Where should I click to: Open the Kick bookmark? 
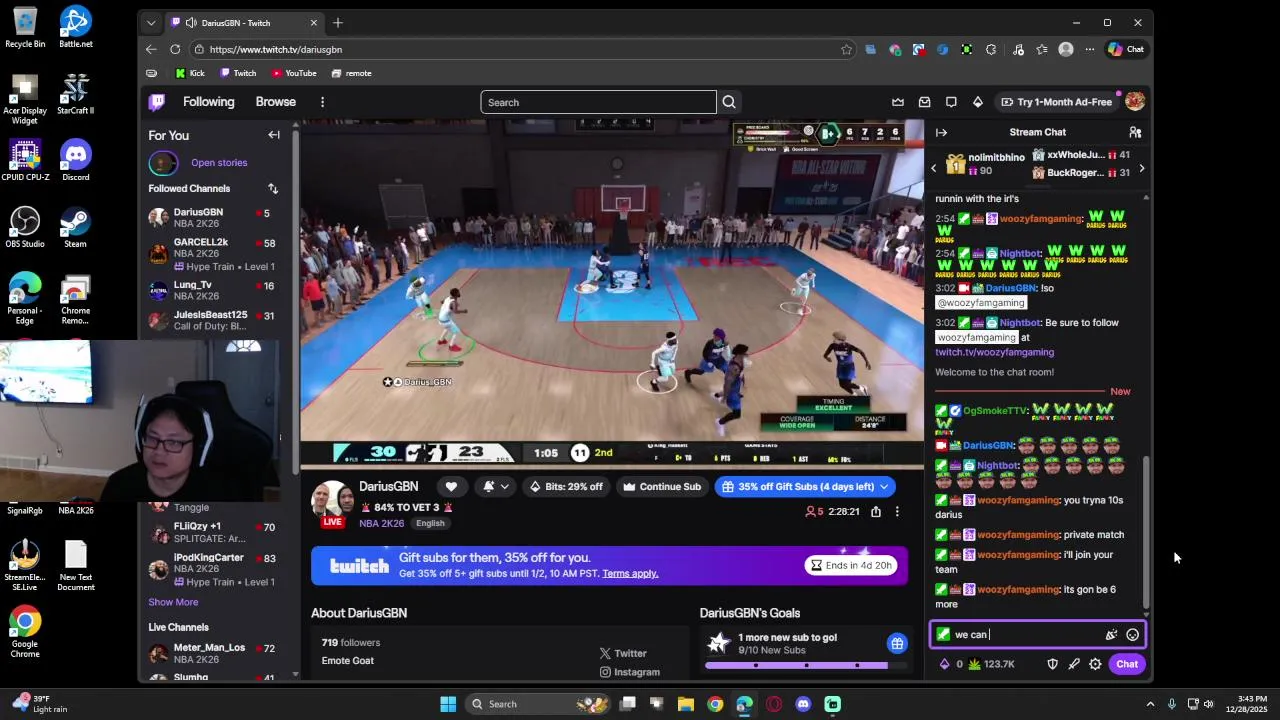pyautogui.click(x=190, y=73)
